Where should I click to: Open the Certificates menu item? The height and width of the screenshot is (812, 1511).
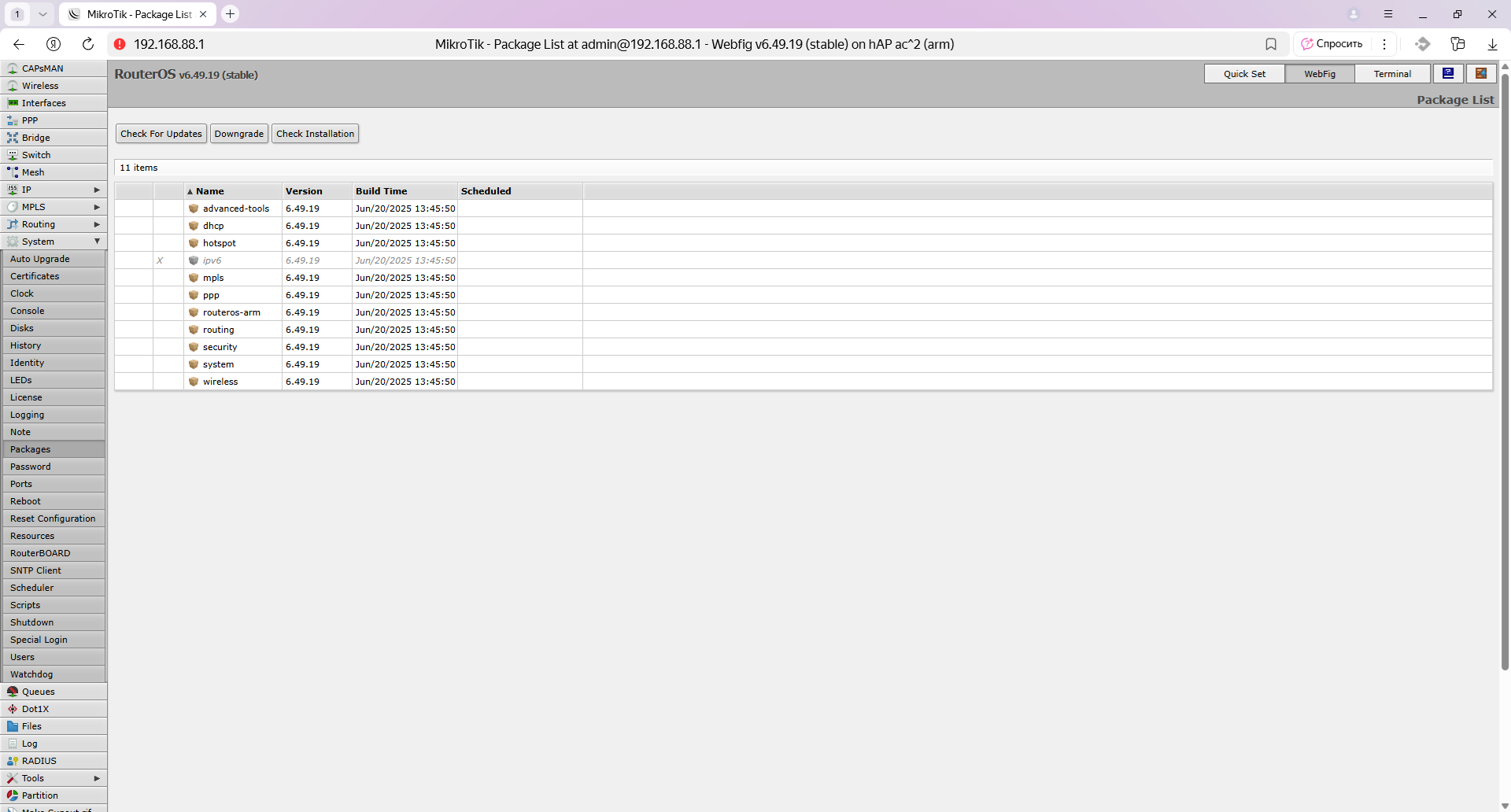pos(54,276)
